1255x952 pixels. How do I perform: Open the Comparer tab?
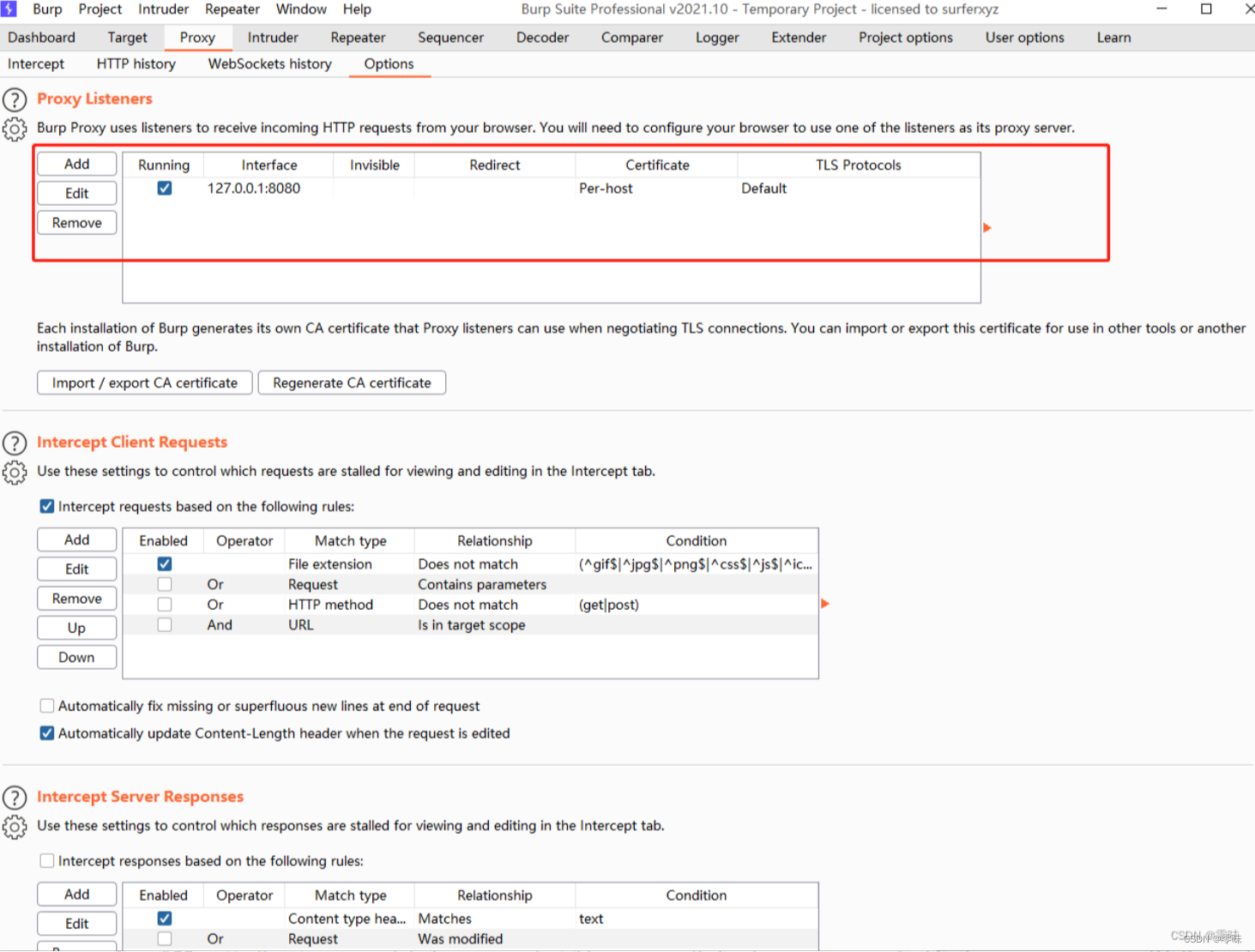tap(631, 38)
